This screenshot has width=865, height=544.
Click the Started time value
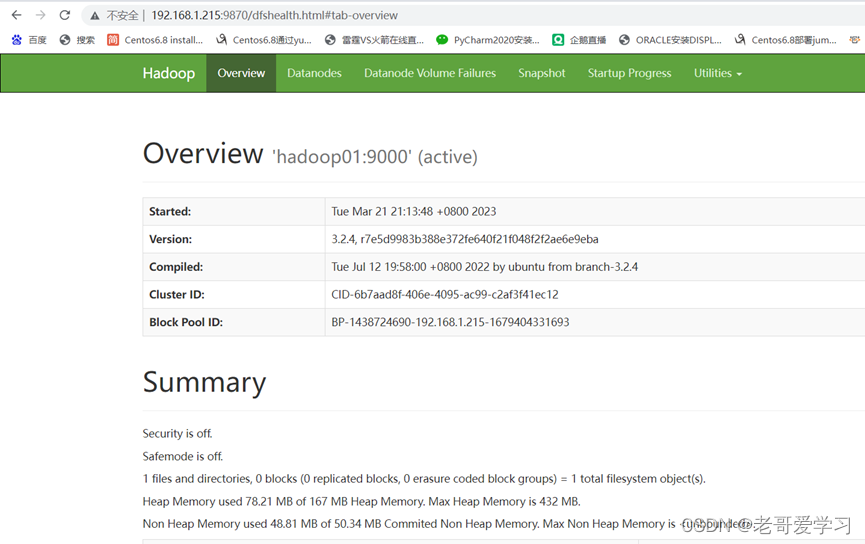[414, 212]
